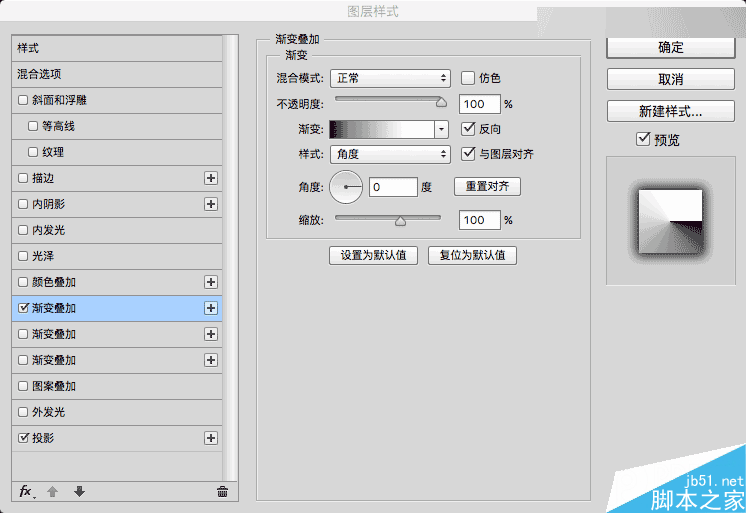Click the 确定 button
Image resolution: width=746 pixels, height=513 pixels.
[x=671, y=48]
